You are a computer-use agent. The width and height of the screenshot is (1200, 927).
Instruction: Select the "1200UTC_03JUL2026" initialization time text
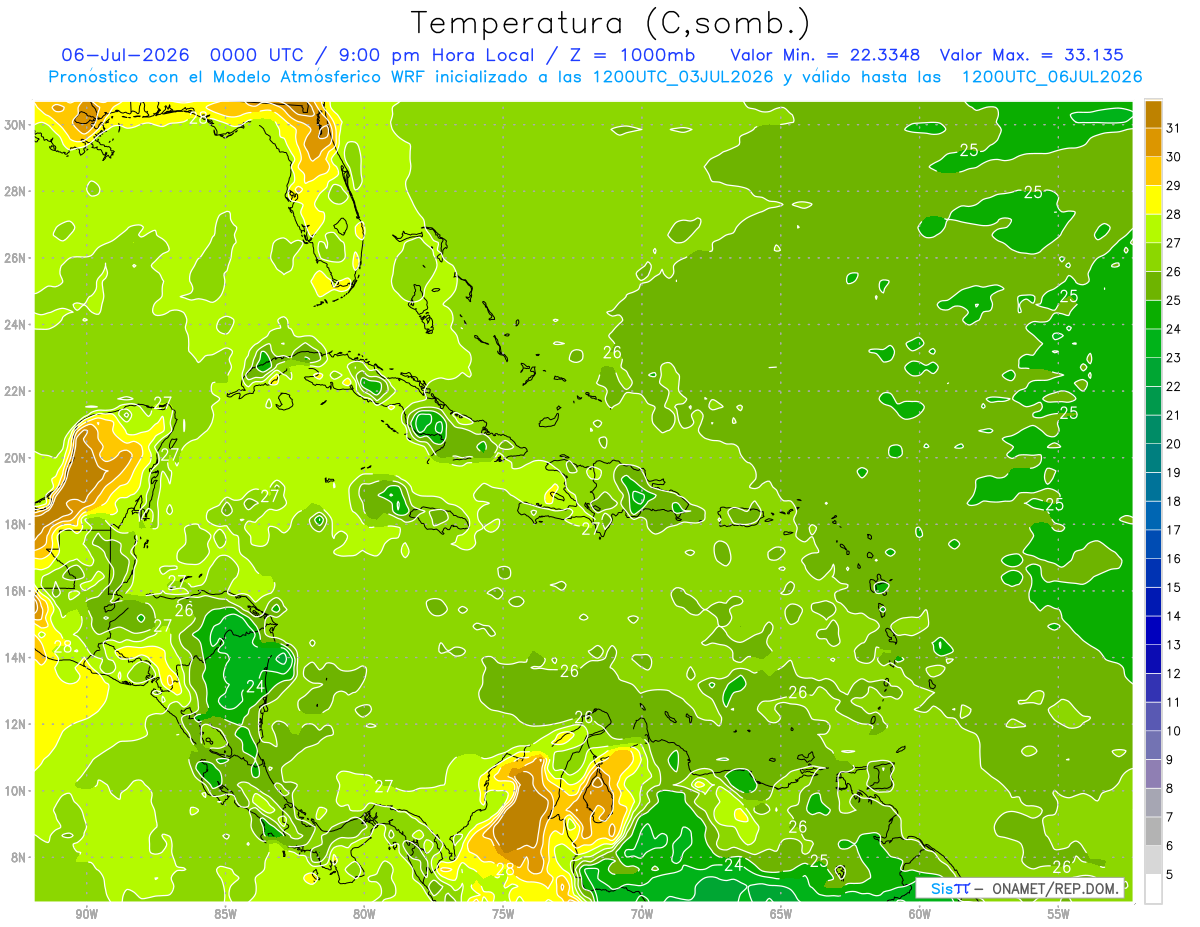coord(683,77)
